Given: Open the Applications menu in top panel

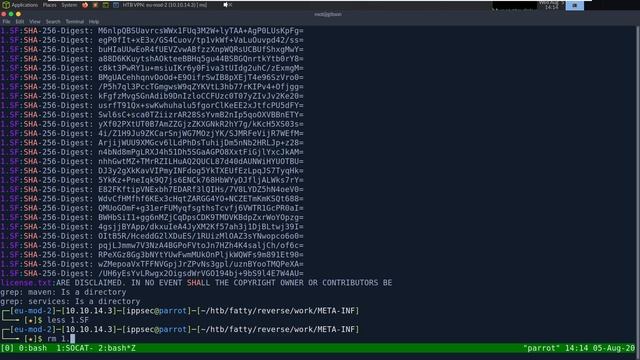Looking at the screenshot, I should click(x=24, y=5).
